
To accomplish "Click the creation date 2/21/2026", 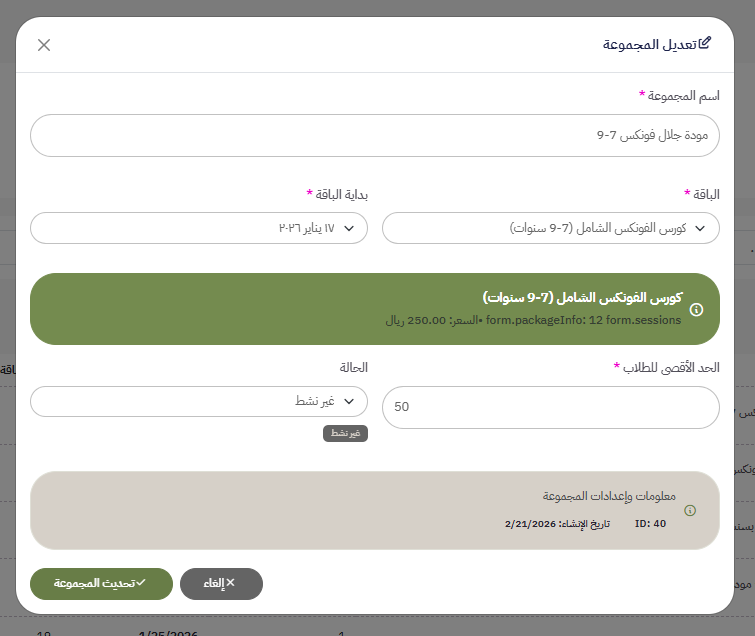I will [530, 523].
